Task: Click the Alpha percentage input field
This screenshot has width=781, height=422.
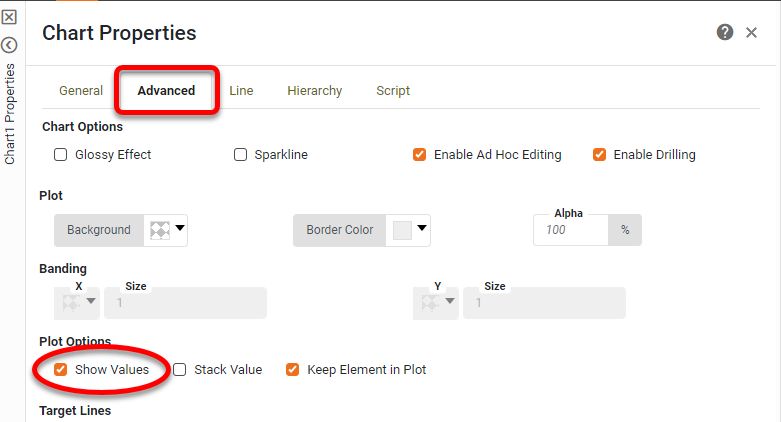Action: pyautogui.click(x=571, y=230)
